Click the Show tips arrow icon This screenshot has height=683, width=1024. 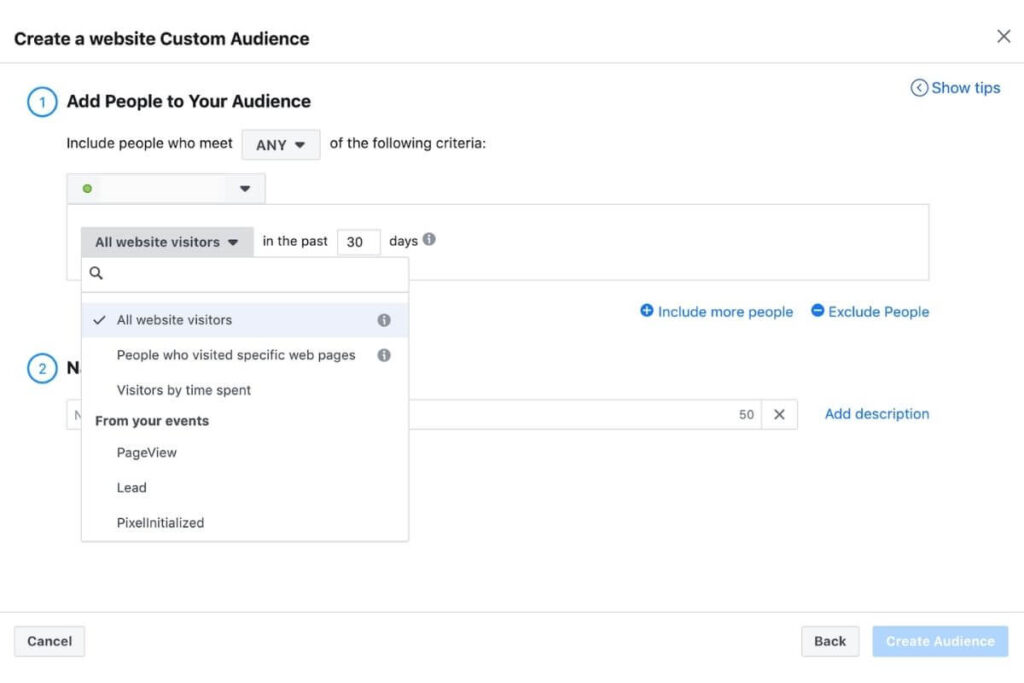(x=919, y=88)
